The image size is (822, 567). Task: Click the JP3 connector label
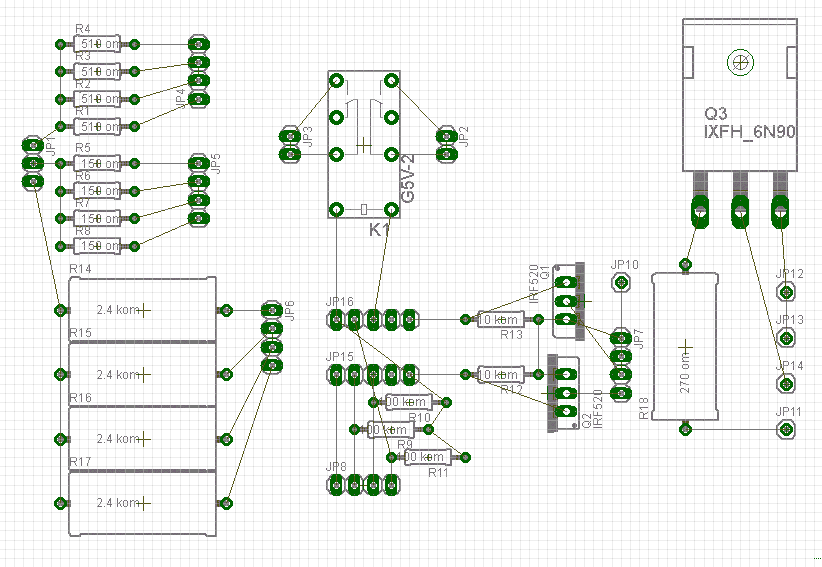click(x=308, y=136)
